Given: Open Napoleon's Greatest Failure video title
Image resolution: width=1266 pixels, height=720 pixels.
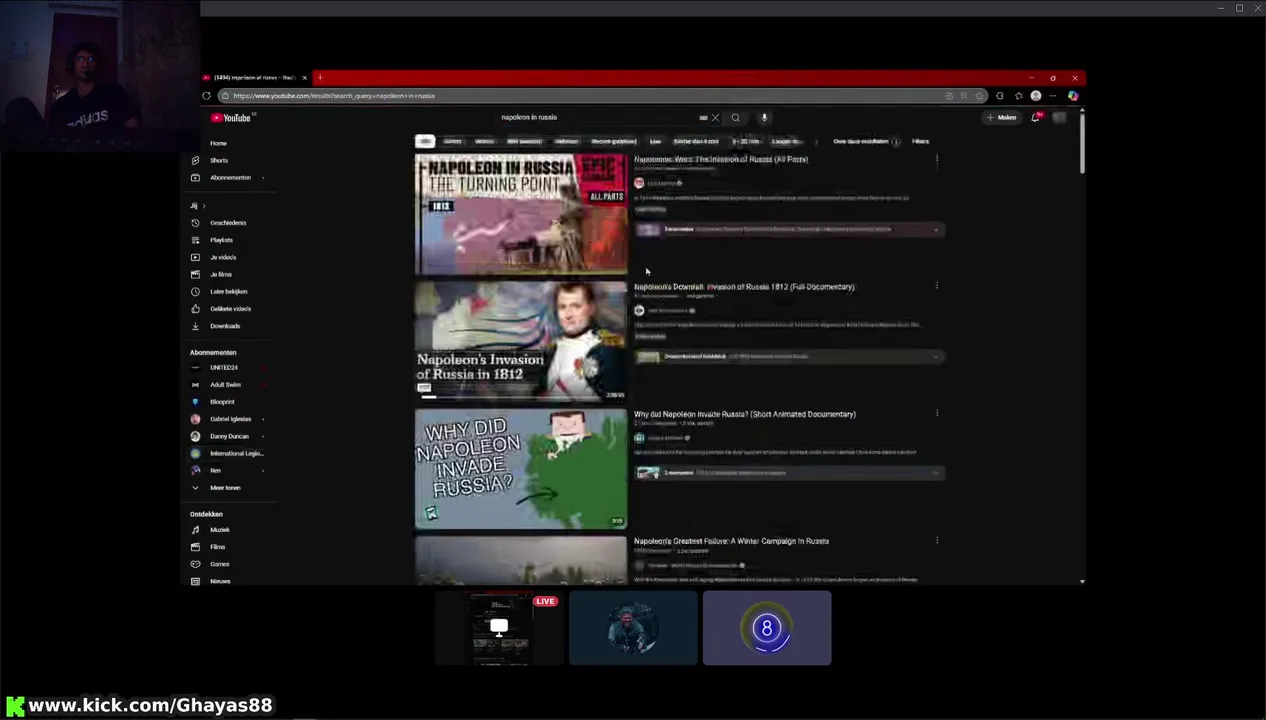Looking at the screenshot, I should (x=731, y=541).
